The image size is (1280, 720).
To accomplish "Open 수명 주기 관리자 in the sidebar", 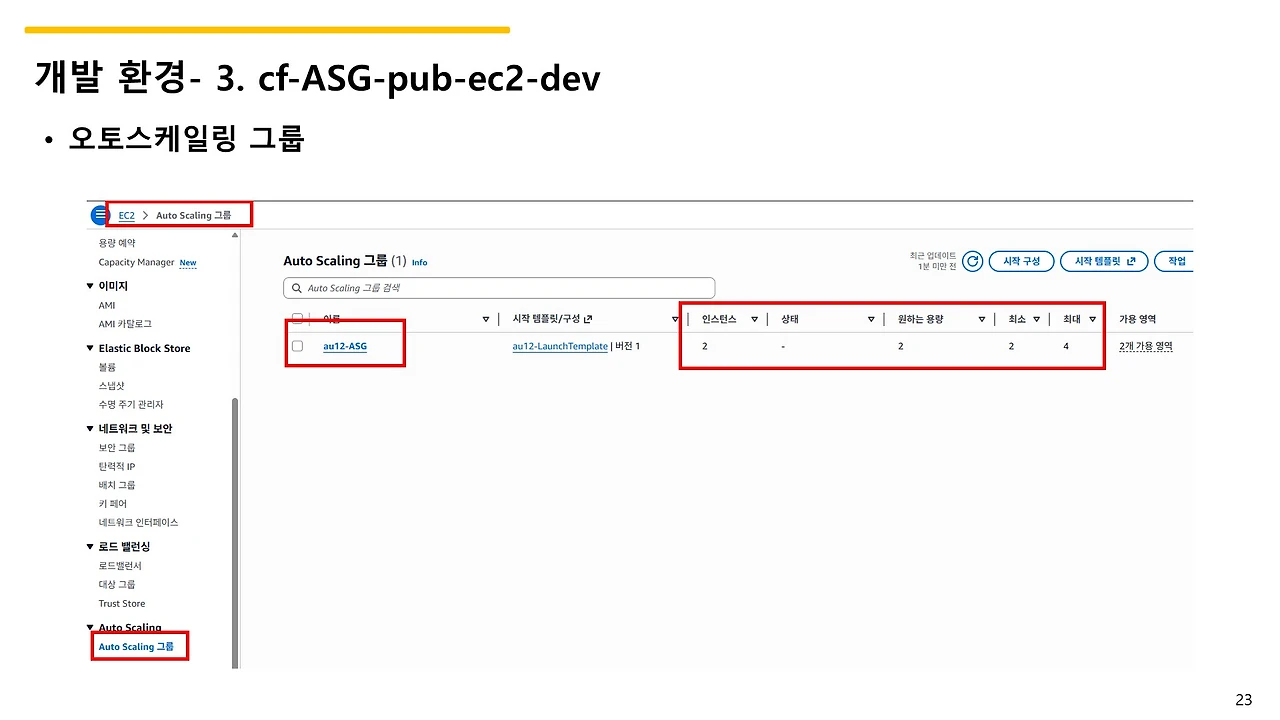I will click(x=131, y=404).
